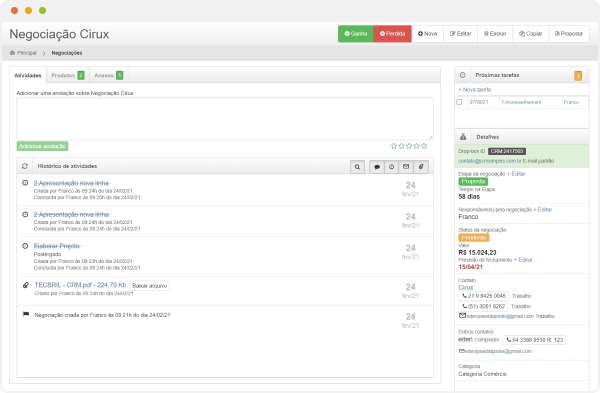
Task: Click the Detalhes panel icon
Action: coord(463,137)
